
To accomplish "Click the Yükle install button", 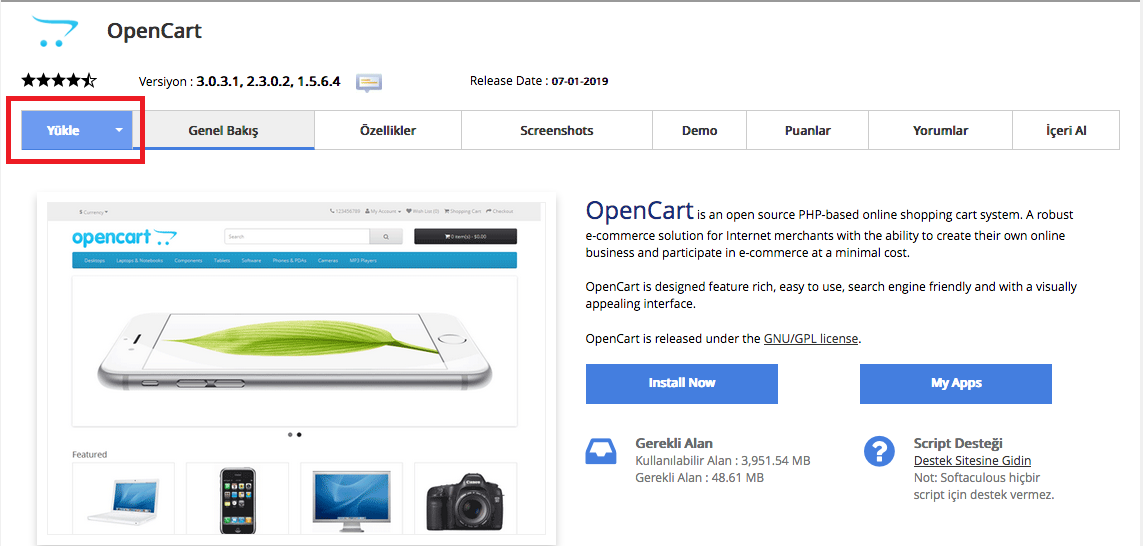I will (77, 130).
